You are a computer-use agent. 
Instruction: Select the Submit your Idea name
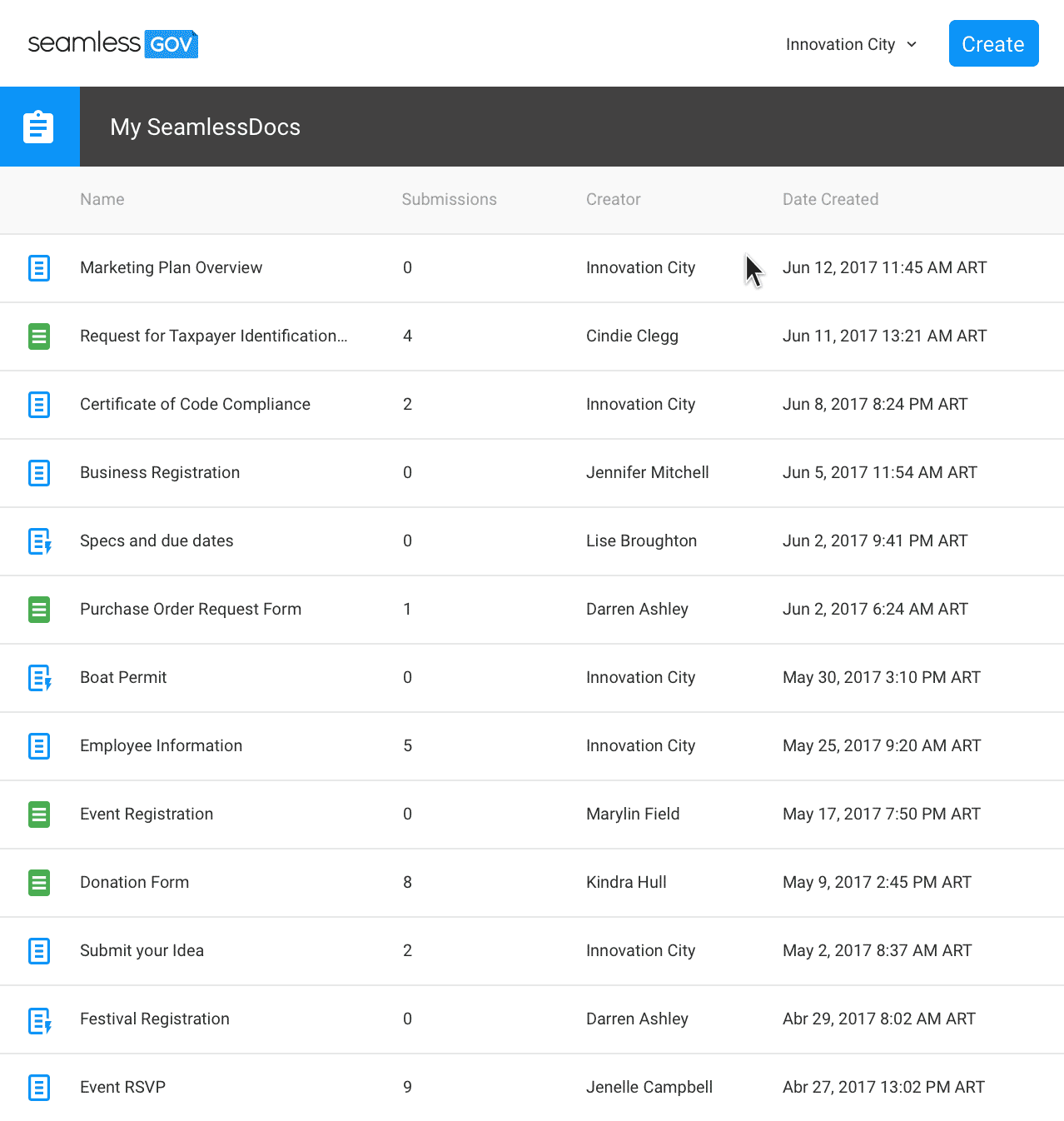pos(142,950)
